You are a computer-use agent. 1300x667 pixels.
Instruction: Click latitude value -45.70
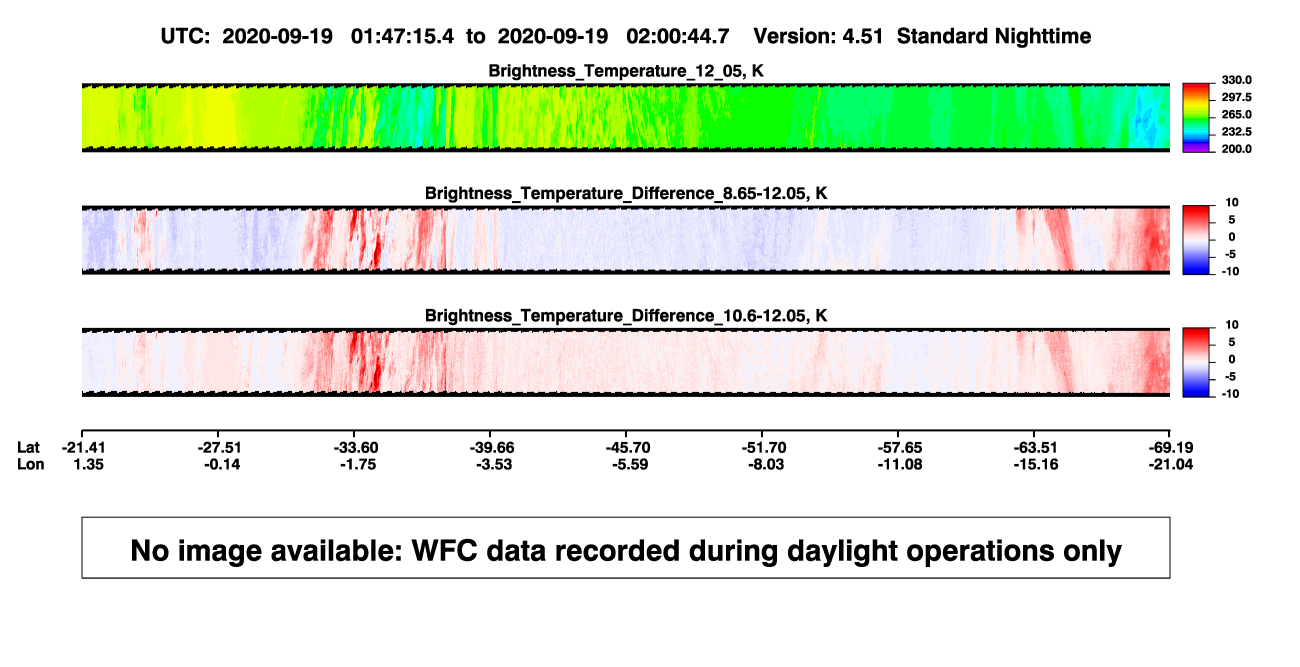coord(626,447)
